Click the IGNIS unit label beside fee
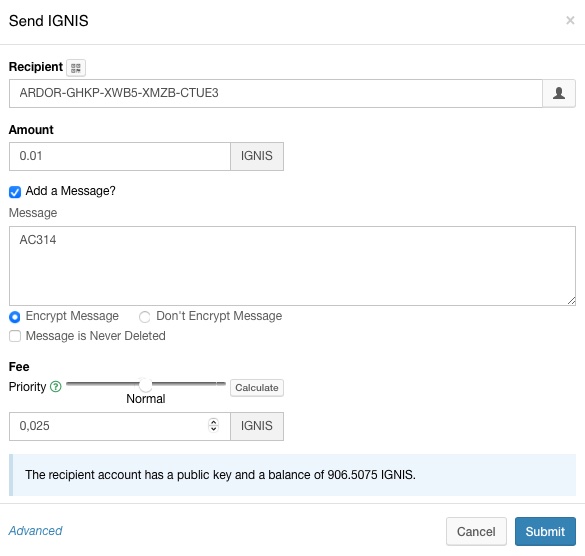585x556 pixels. (x=257, y=426)
